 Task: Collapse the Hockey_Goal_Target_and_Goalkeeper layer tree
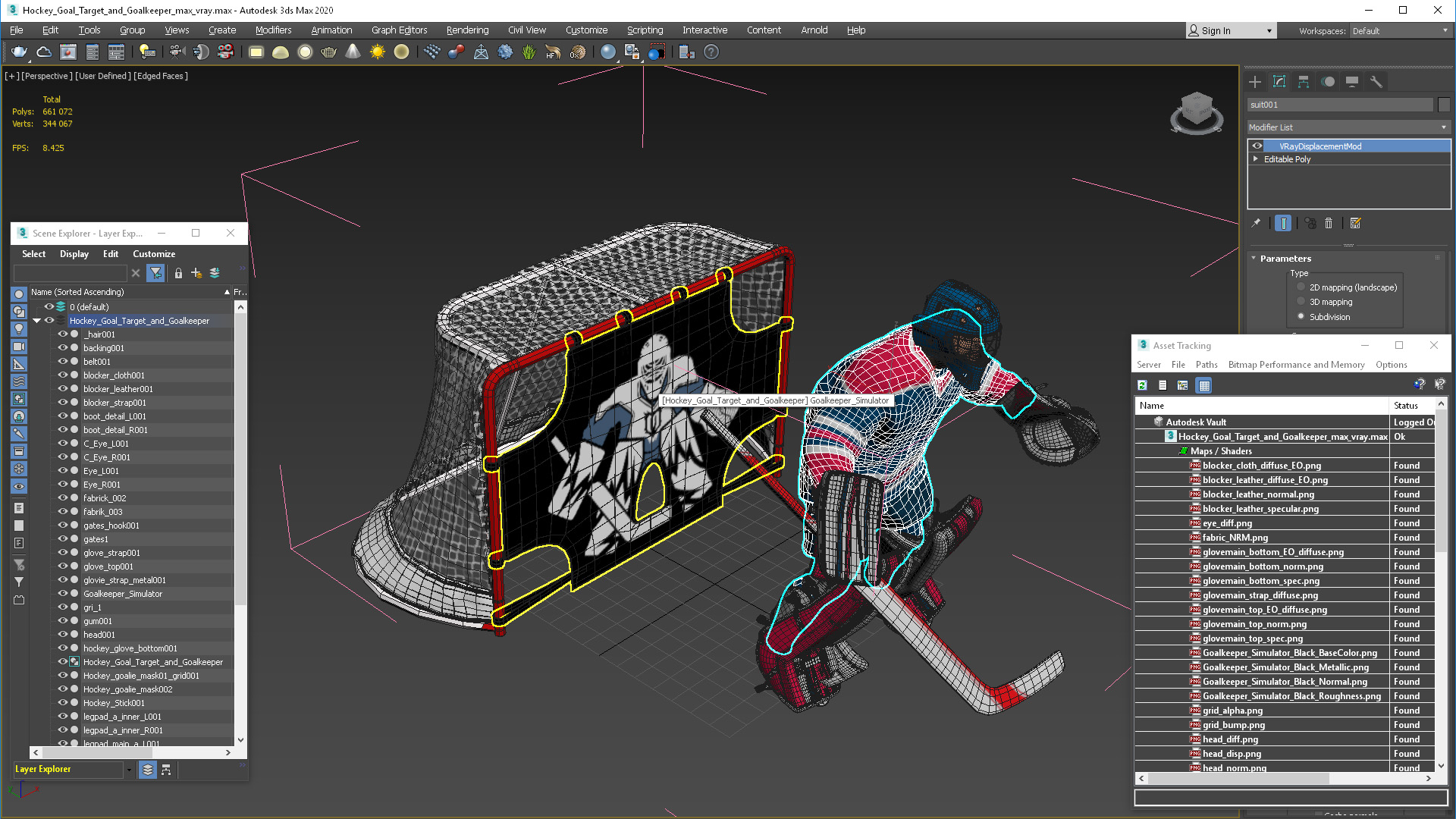[36, 321]
